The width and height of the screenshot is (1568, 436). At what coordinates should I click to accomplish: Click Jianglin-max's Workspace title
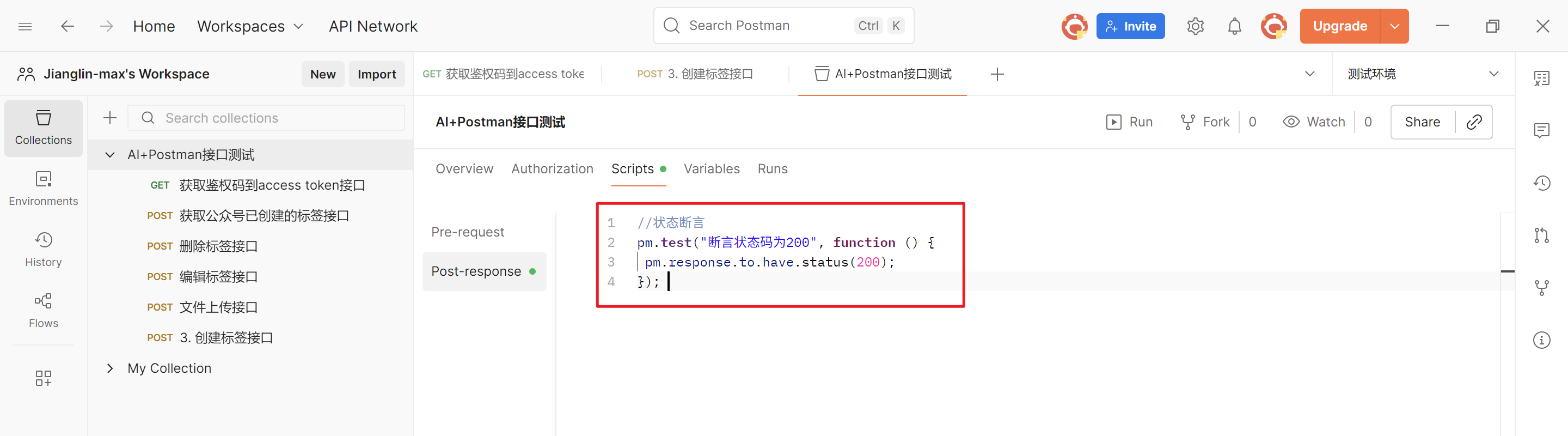pyautogui.click(x=126, y=74)
